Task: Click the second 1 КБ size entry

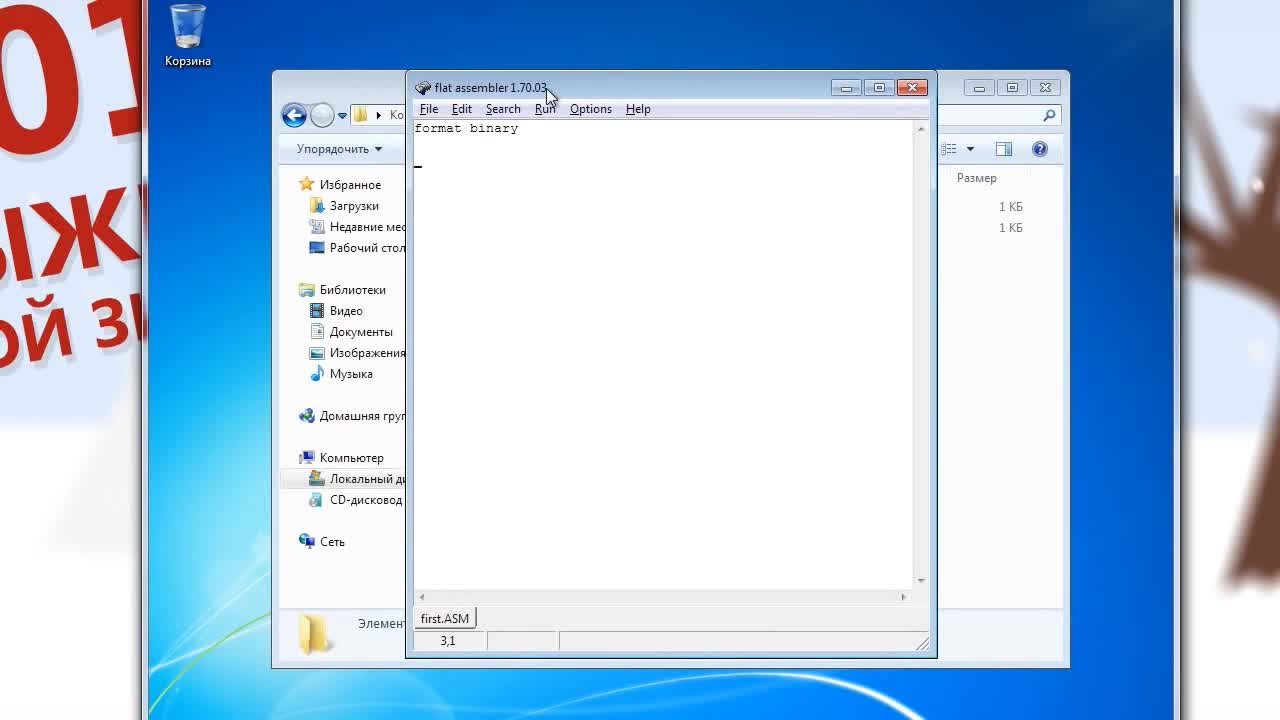Action: pos(1010,228)
